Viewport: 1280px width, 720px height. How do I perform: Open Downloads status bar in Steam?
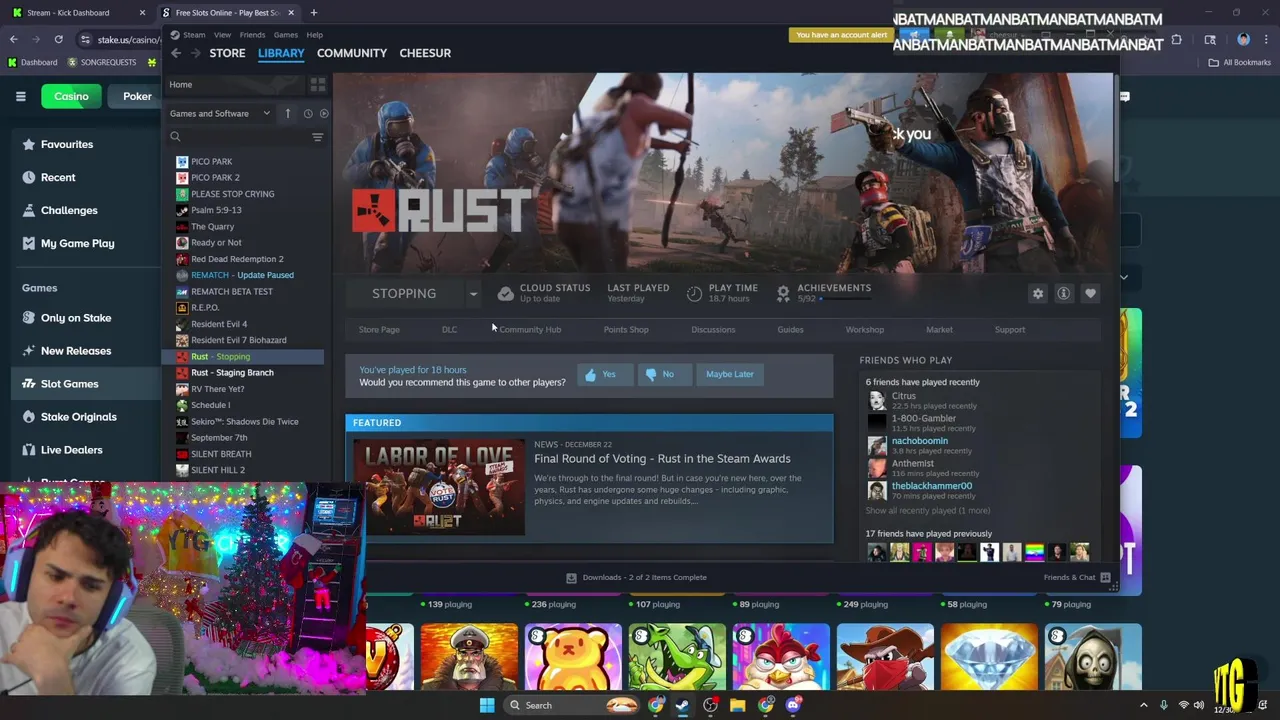[636, 577]
